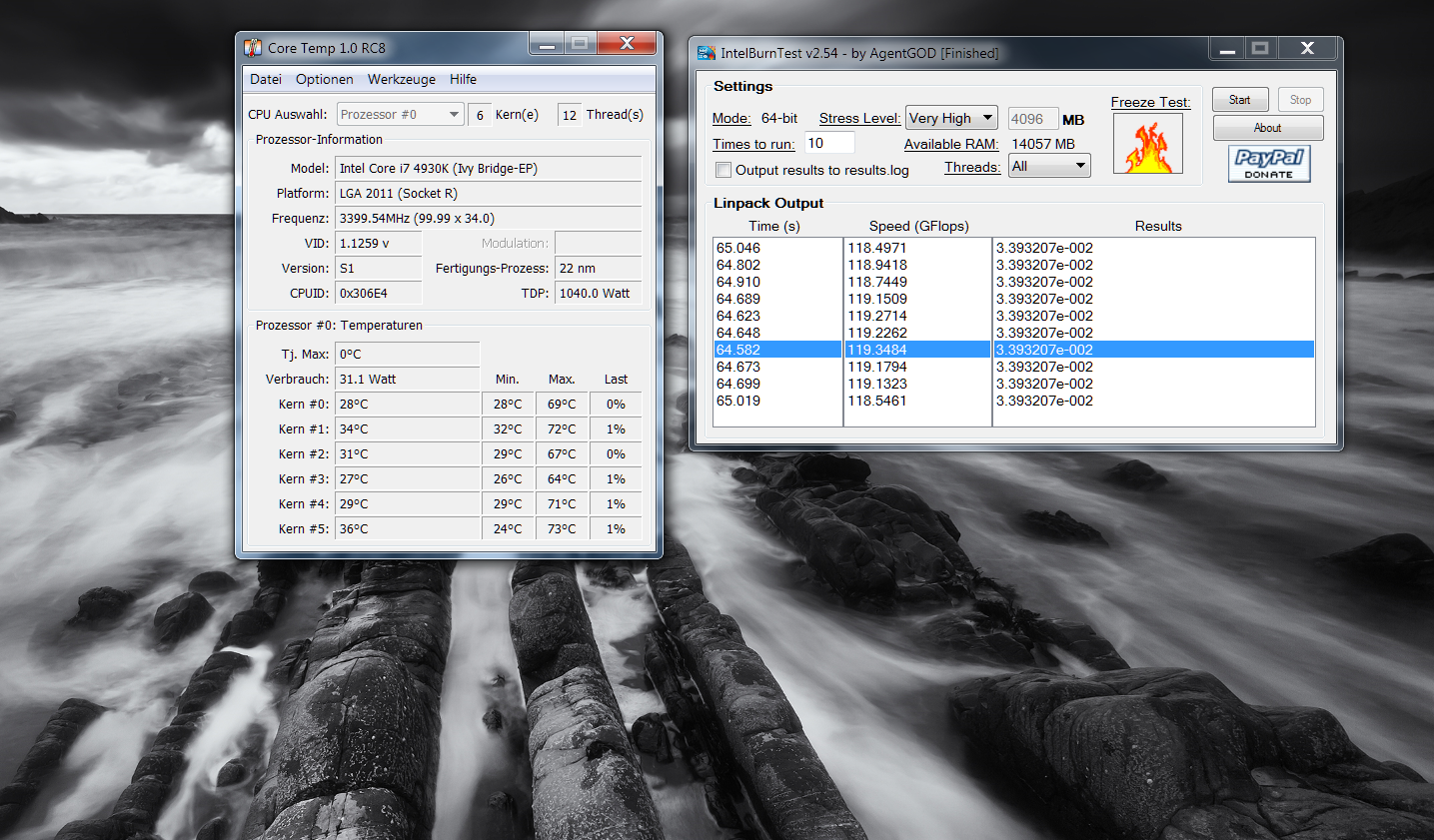This screenshot has height=840, width=1434.
Task: Click the Stop button in IntelBurnTest
Action: point(1300,100)
